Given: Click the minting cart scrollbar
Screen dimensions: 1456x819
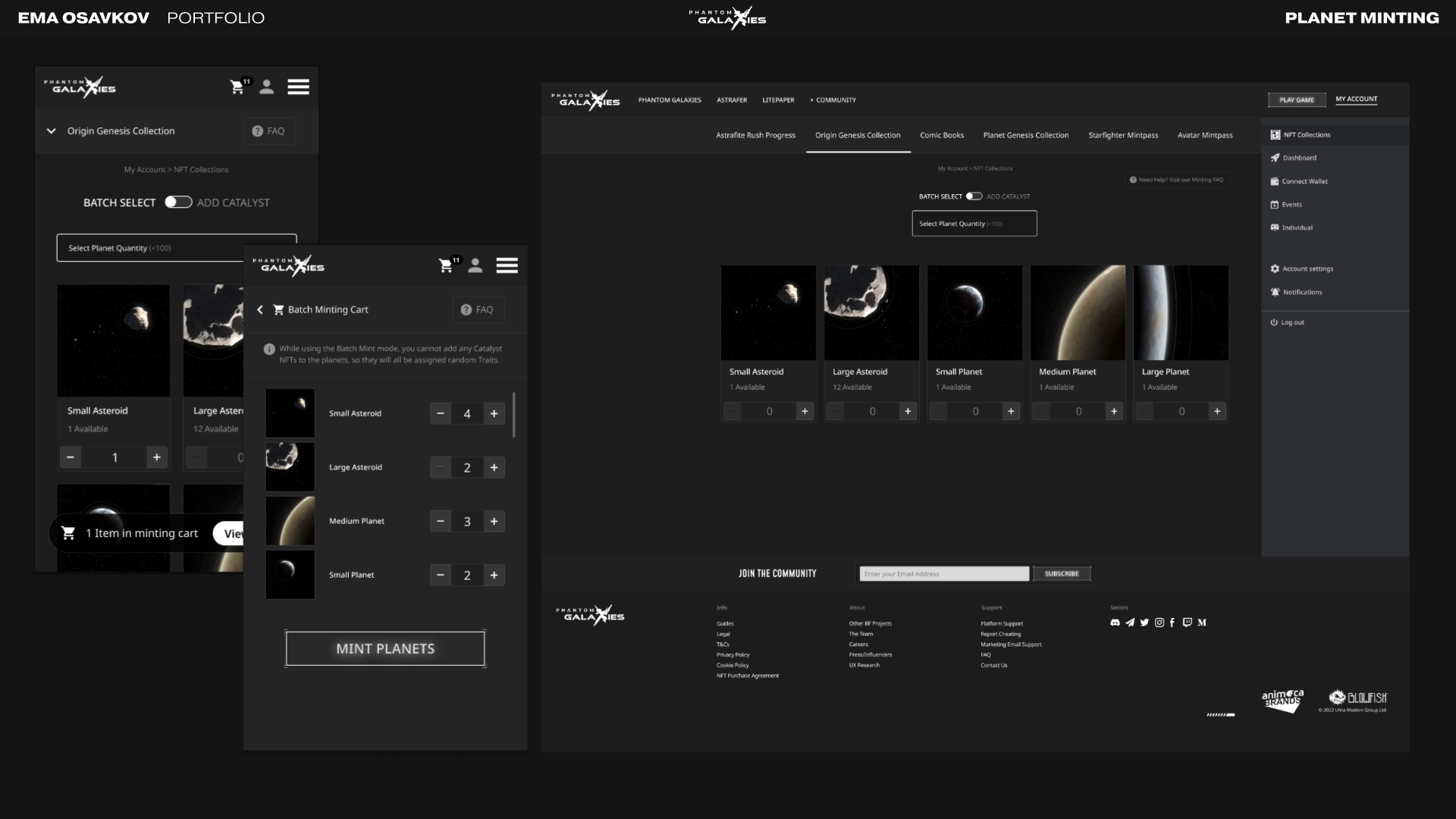Looking at the screenshot, I should coord(514,415).
